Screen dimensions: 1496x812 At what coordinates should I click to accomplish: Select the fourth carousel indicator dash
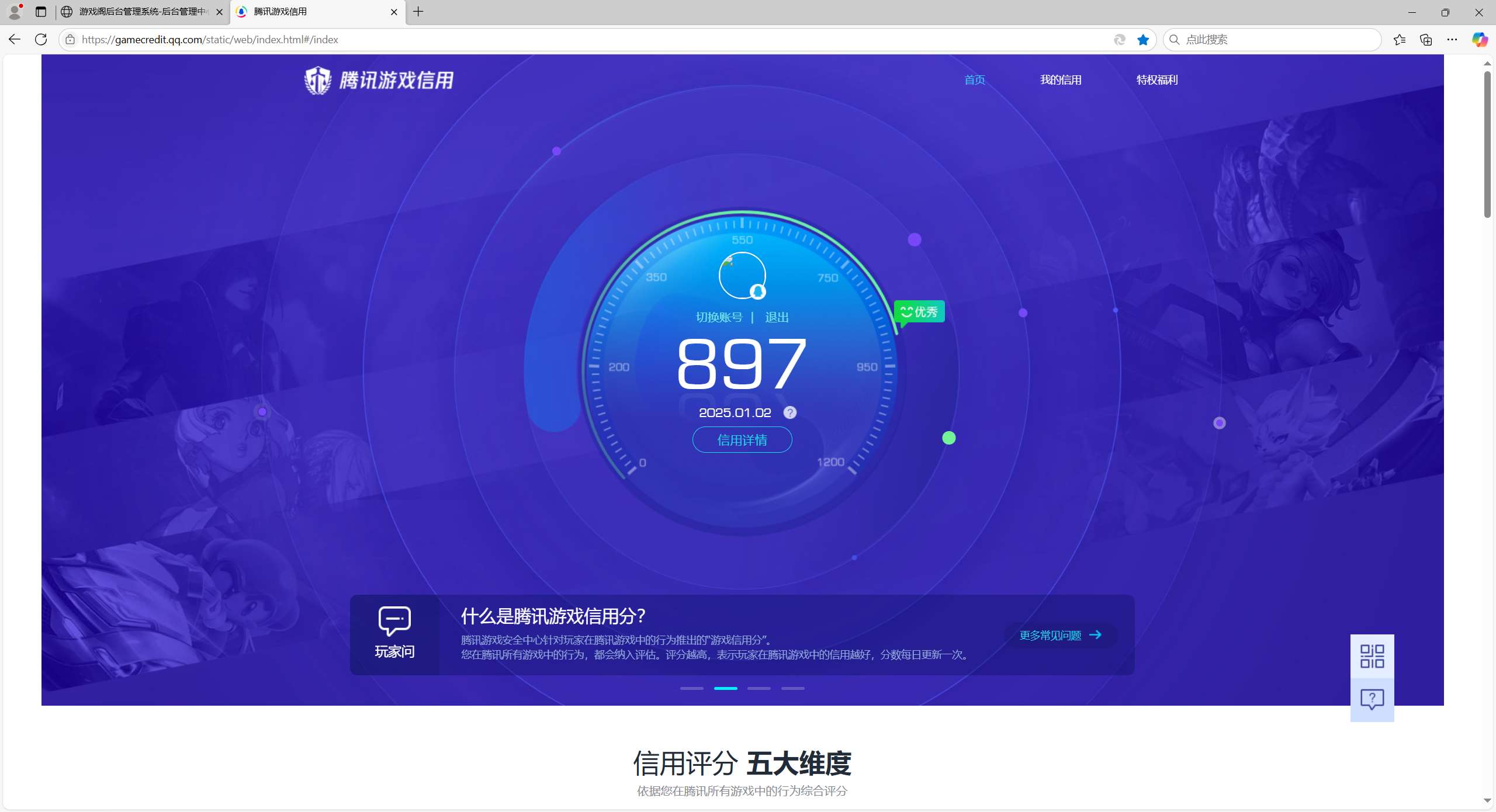792,688
